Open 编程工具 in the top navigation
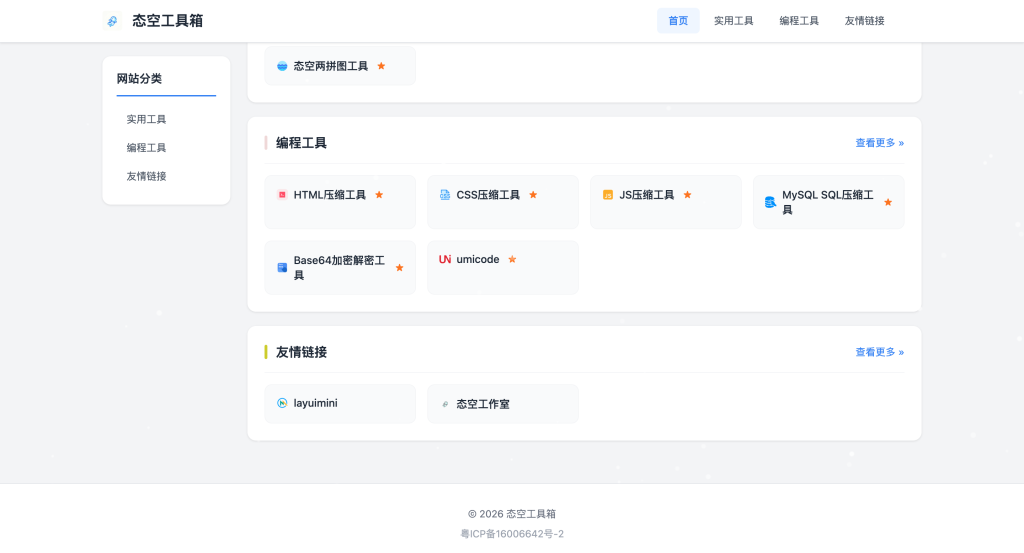This screenshot has width=1024, height=553. tap(799, 21)
